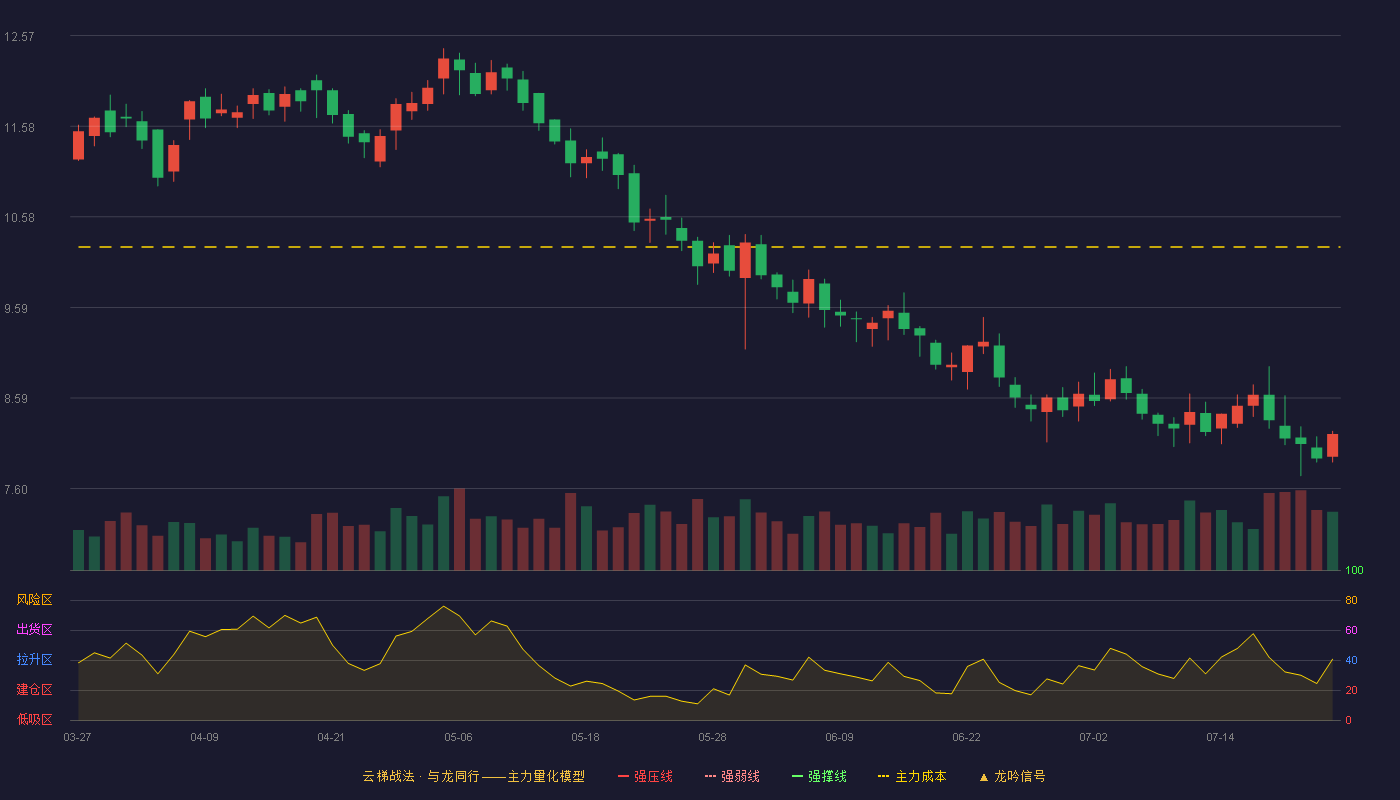Viewport: 1400px width, 800px height.
Task: Toggle the yellow dashed 主力成本 legend marker
Action: [883, 776]
